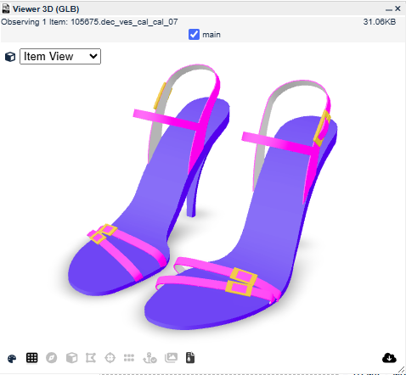The width and height of the screenshot is (406, 375).
Task: Click the zipped file icon
Action: (190, 358)
